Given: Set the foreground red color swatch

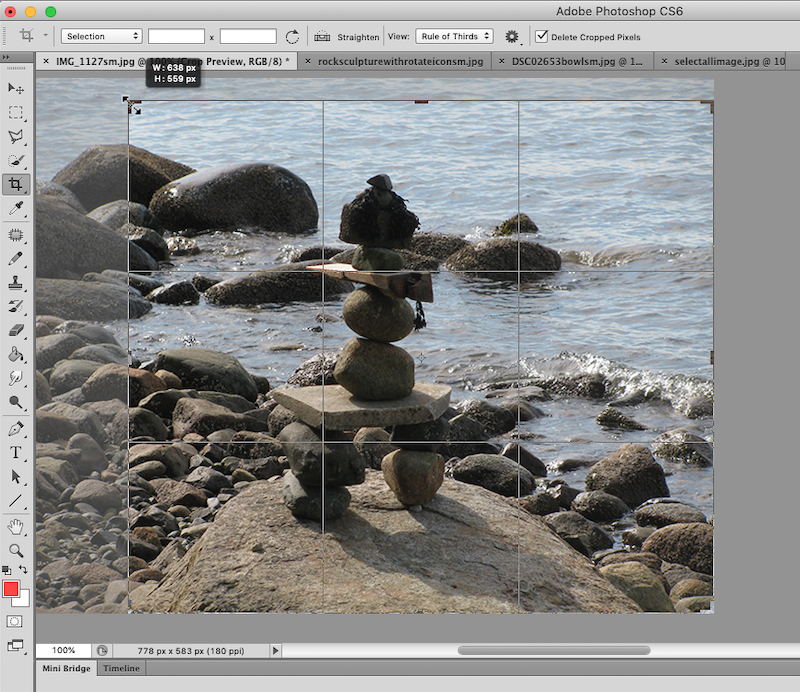Looking at the screenshot, I should click(x=11, y=589).
